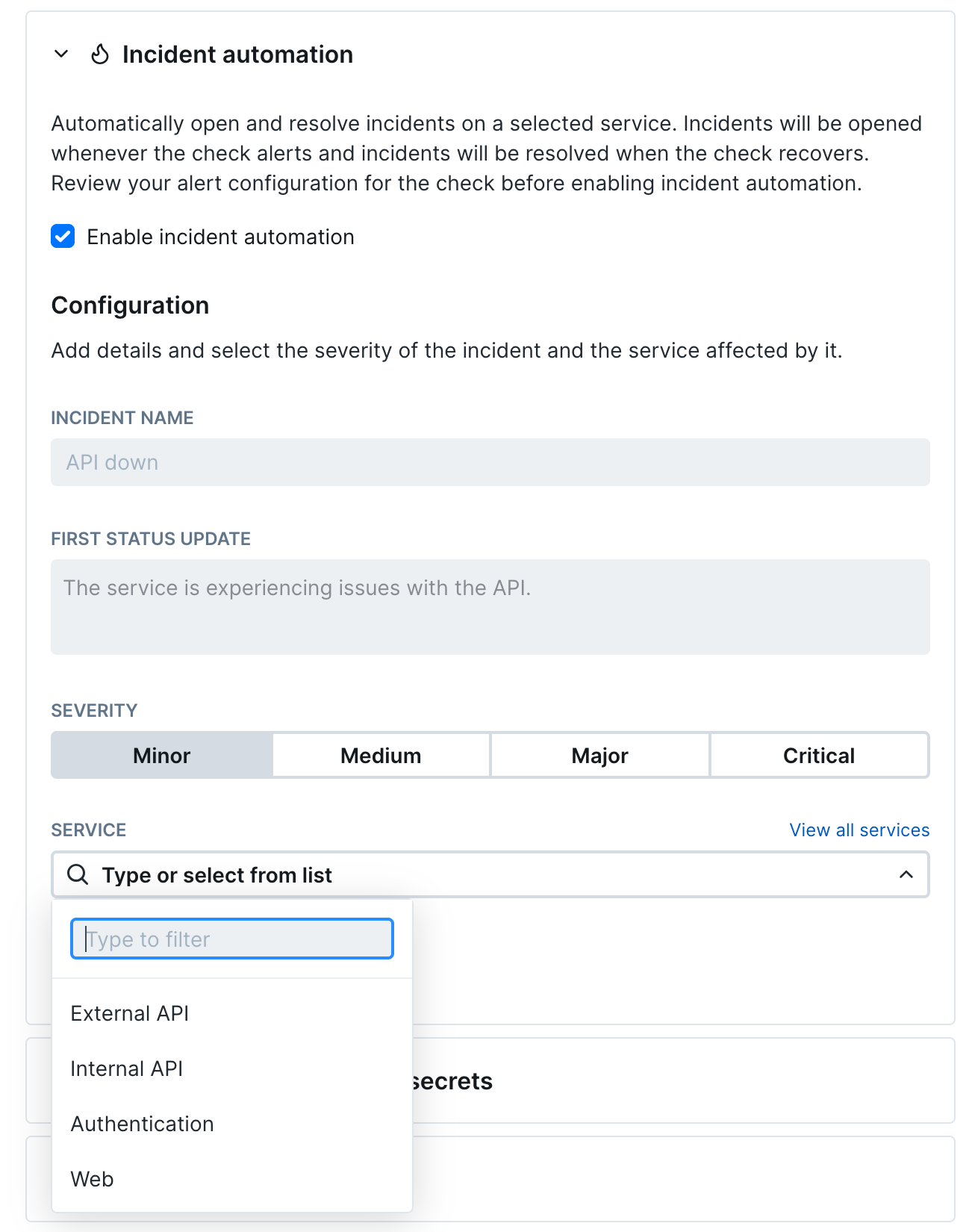Choose Internal API from the service list
Screen dimensions: 969x1232
[x=127, y=1068]
